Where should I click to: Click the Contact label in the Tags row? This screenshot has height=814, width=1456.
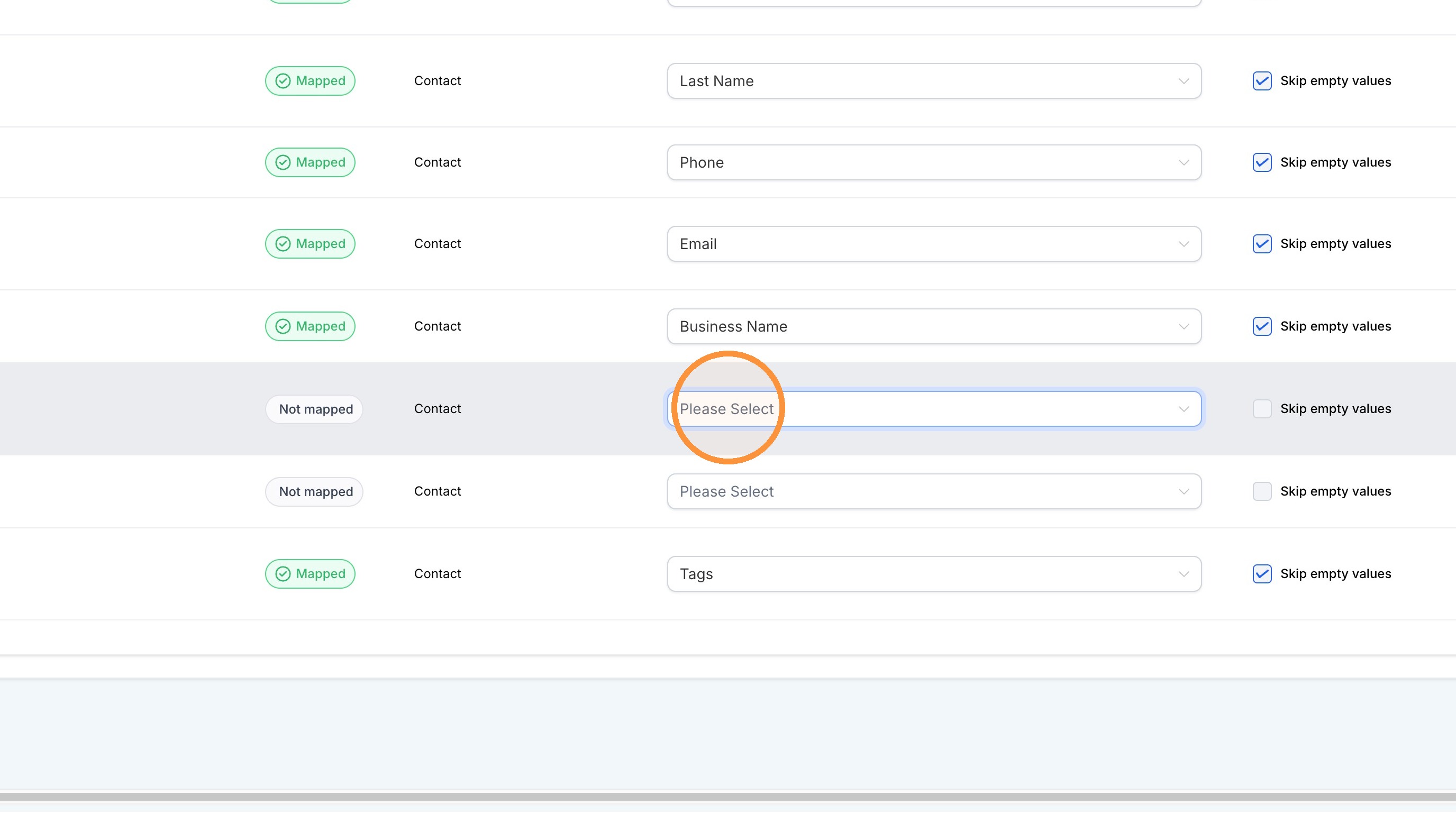(438, 574)
